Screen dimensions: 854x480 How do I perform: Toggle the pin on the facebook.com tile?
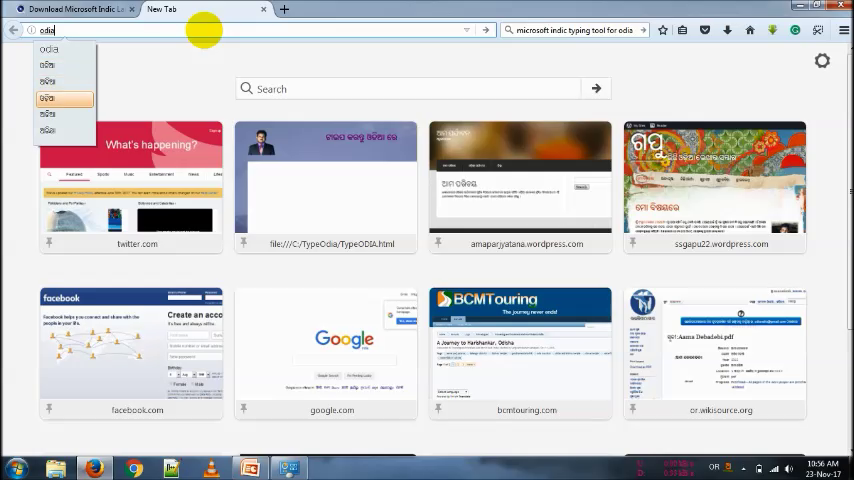(49, 409)
